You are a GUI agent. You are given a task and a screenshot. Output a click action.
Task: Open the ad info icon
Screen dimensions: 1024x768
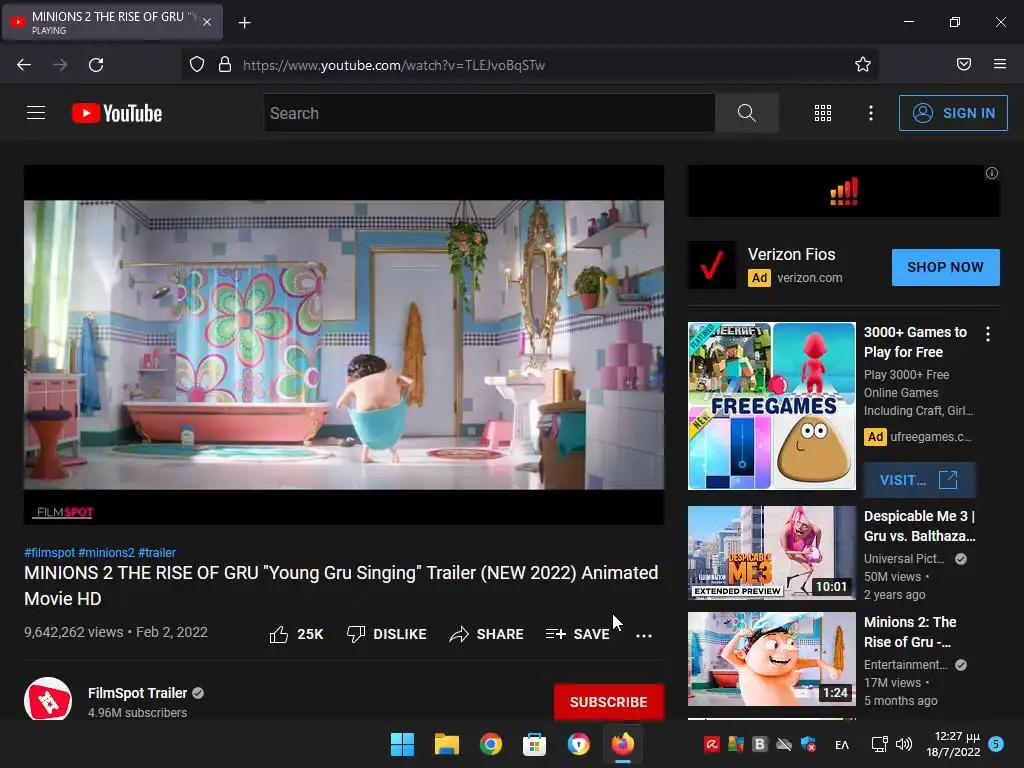(992, 173)
